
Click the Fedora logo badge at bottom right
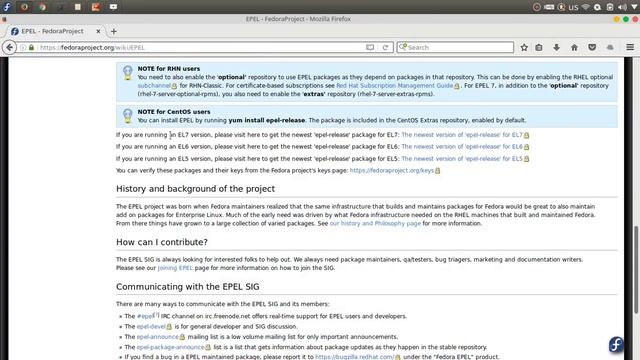click(616, 345)
